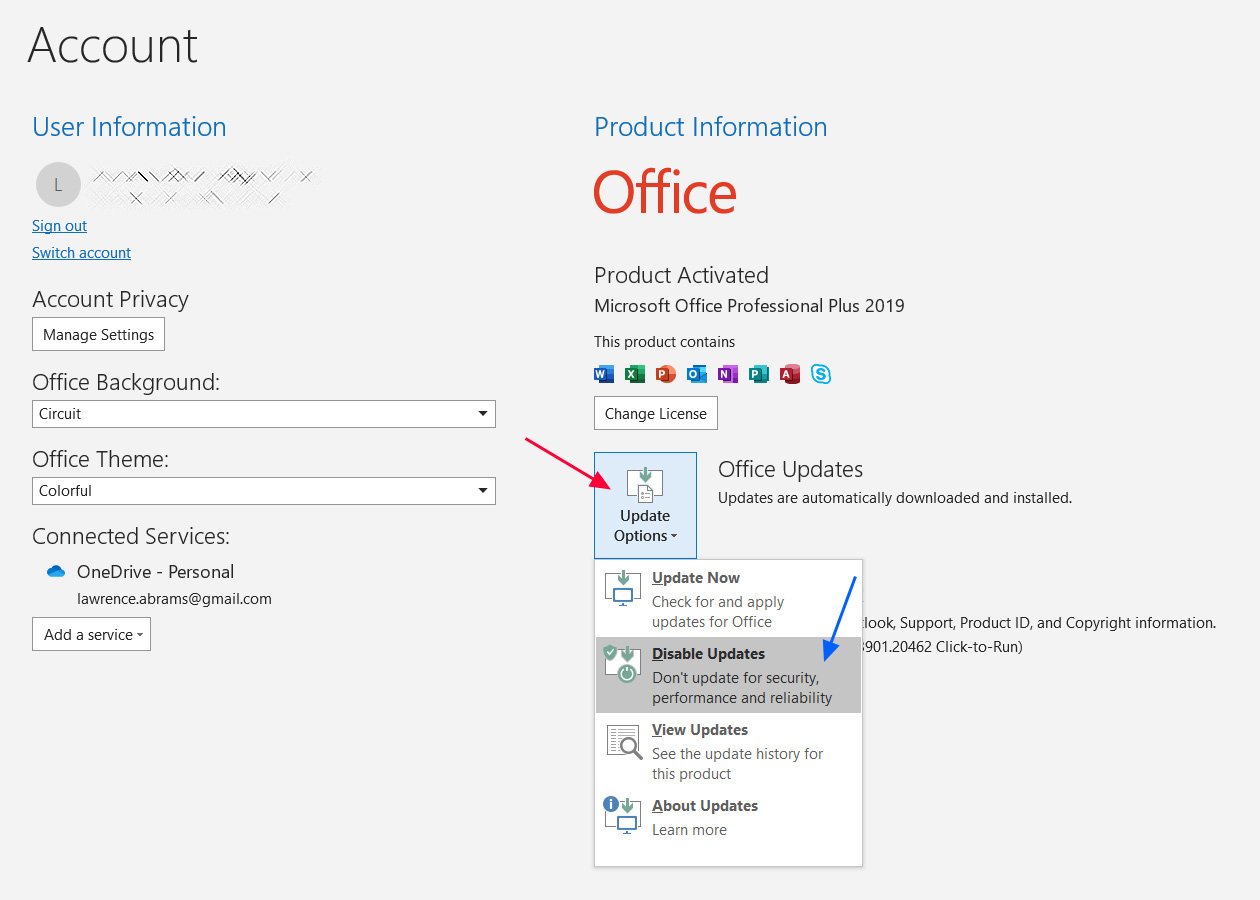Click the Excel app icon
This screenshot has width=1260, height=900.
click(x=634, y=375)
